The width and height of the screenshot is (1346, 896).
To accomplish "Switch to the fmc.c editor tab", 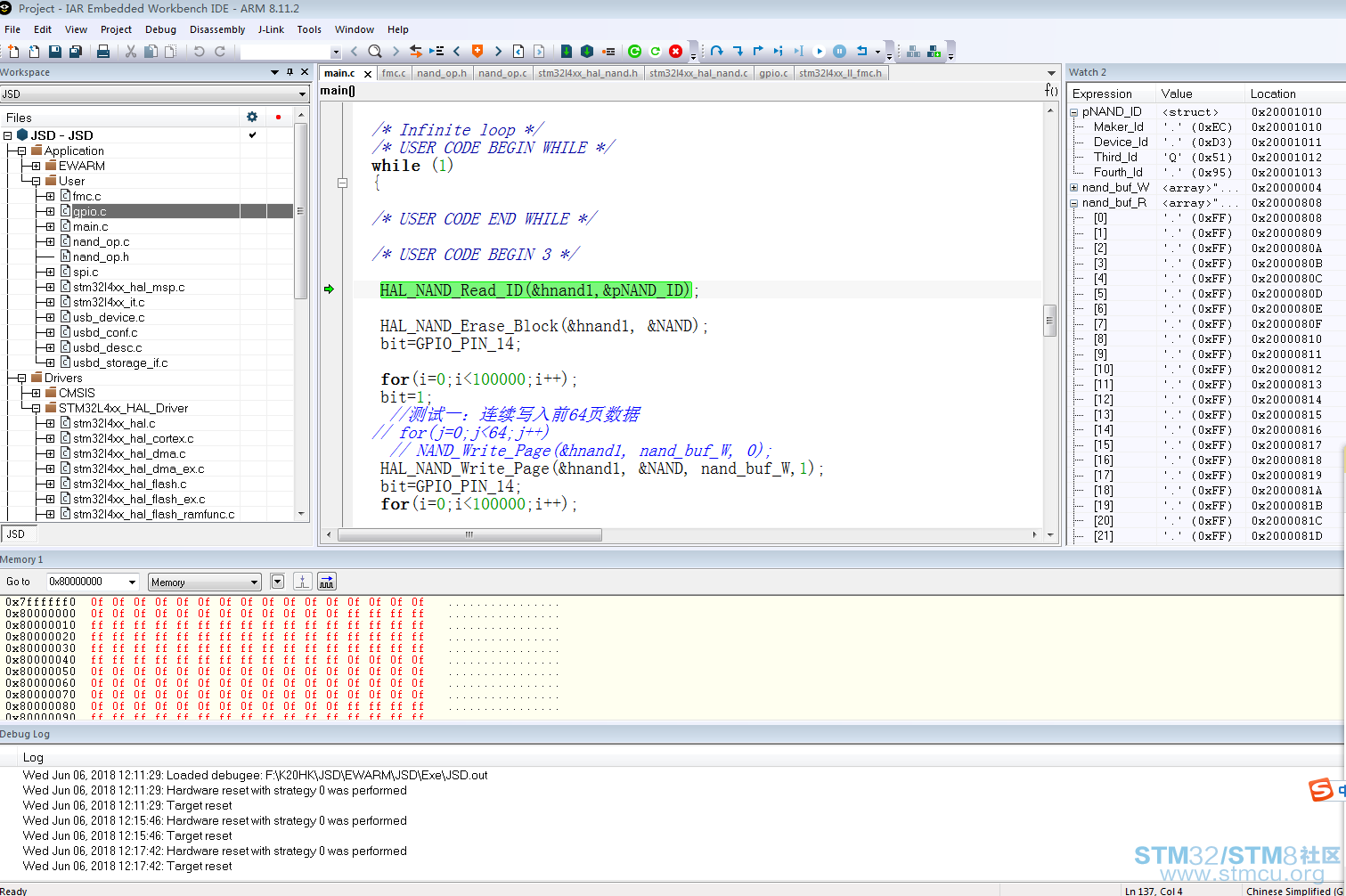I will tap(394, 73).
